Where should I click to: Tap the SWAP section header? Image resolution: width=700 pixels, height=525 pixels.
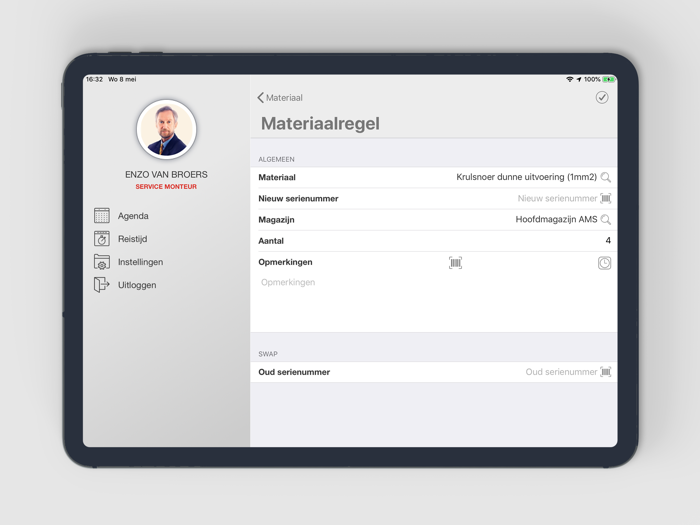(x=268, y=354)
